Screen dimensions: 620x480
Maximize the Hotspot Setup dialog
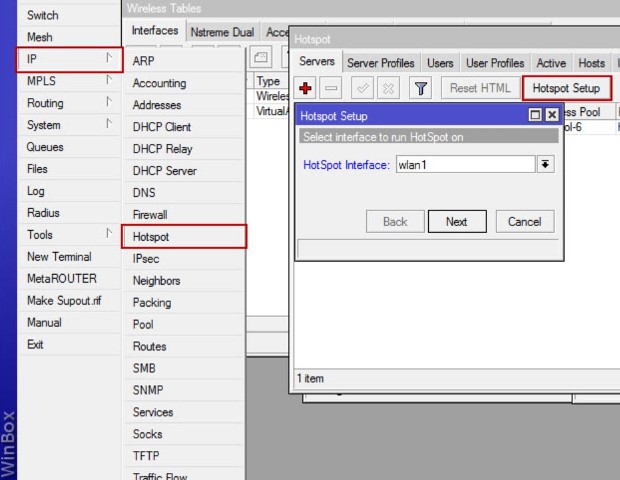tap(535, 115)
